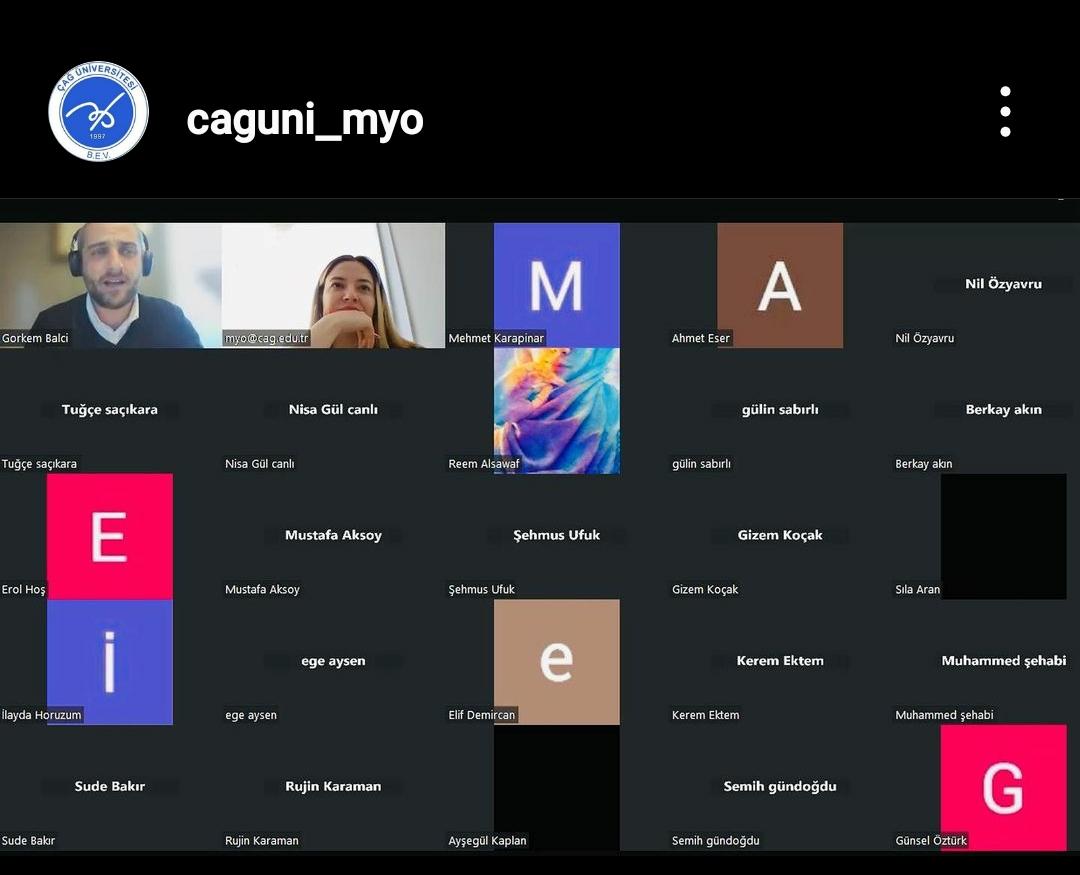1080x875 pixels.
Task: Click Ahmet Eser's brown A avatar
Action: [780, 285]
